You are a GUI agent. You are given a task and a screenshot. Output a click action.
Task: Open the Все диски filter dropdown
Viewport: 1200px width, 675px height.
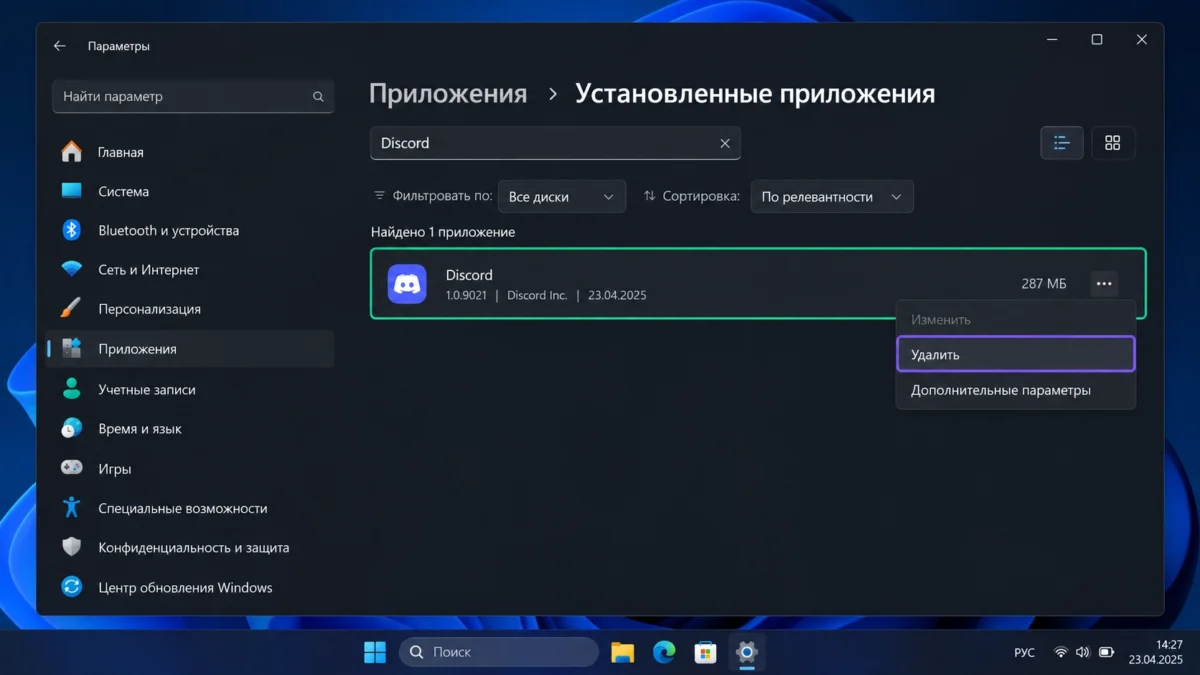(562, 197)
